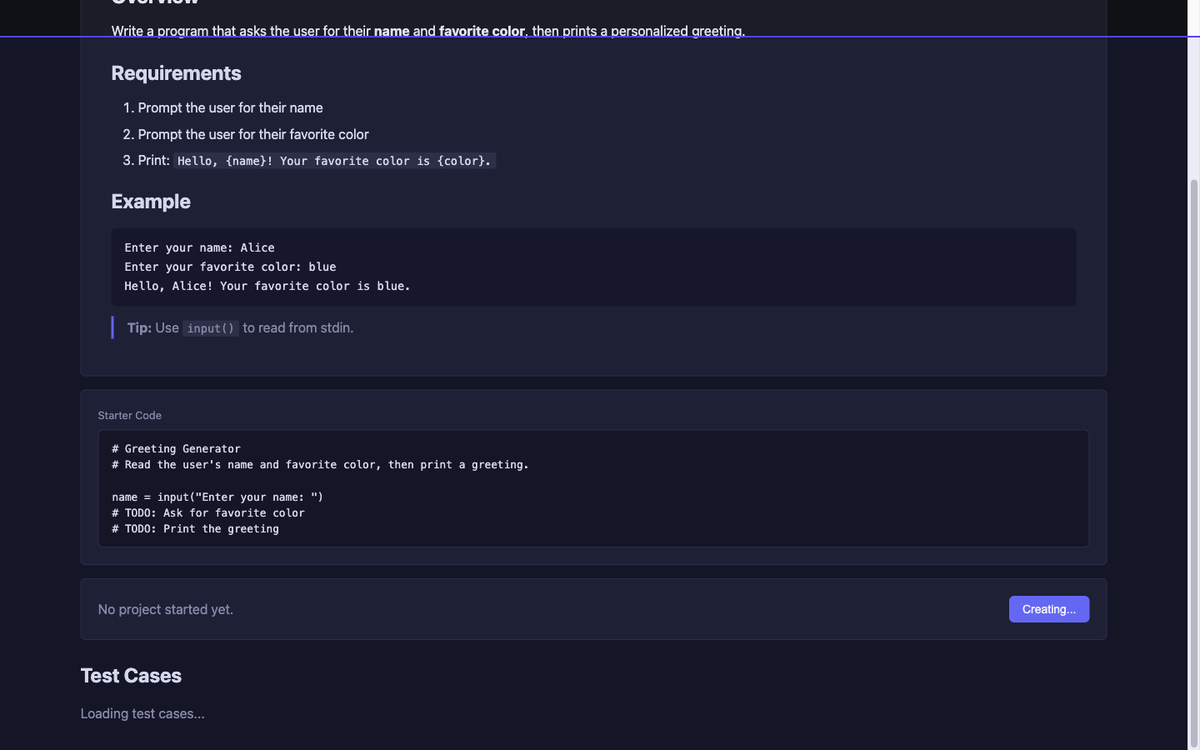Click the "Creating..." button
This screenshot has height=750, width=1200.
click(x=1048, y=609)
